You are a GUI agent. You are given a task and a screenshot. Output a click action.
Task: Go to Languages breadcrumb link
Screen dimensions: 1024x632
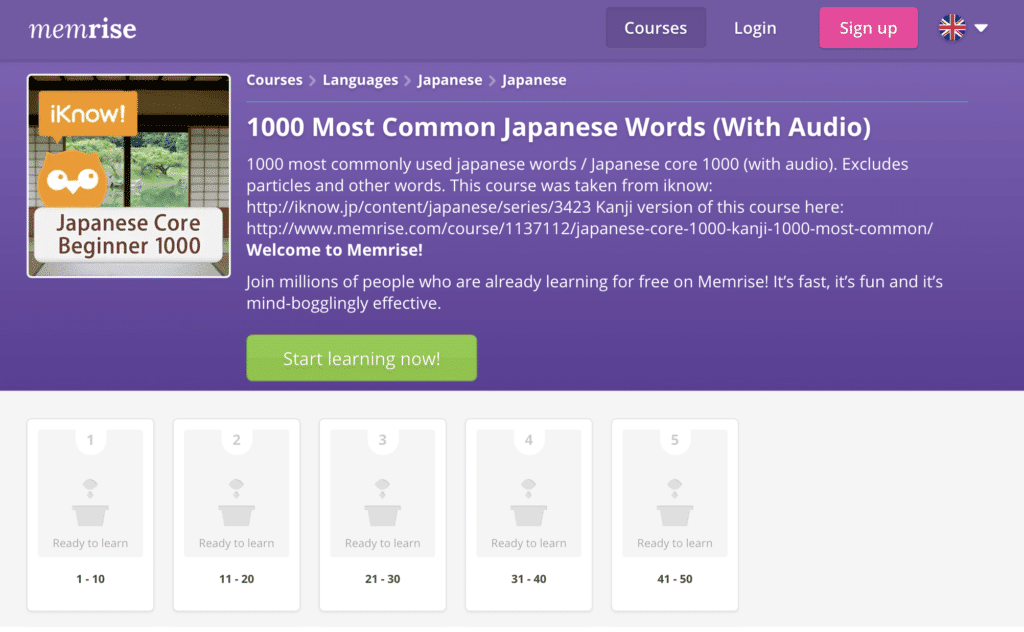pos(360,80)
